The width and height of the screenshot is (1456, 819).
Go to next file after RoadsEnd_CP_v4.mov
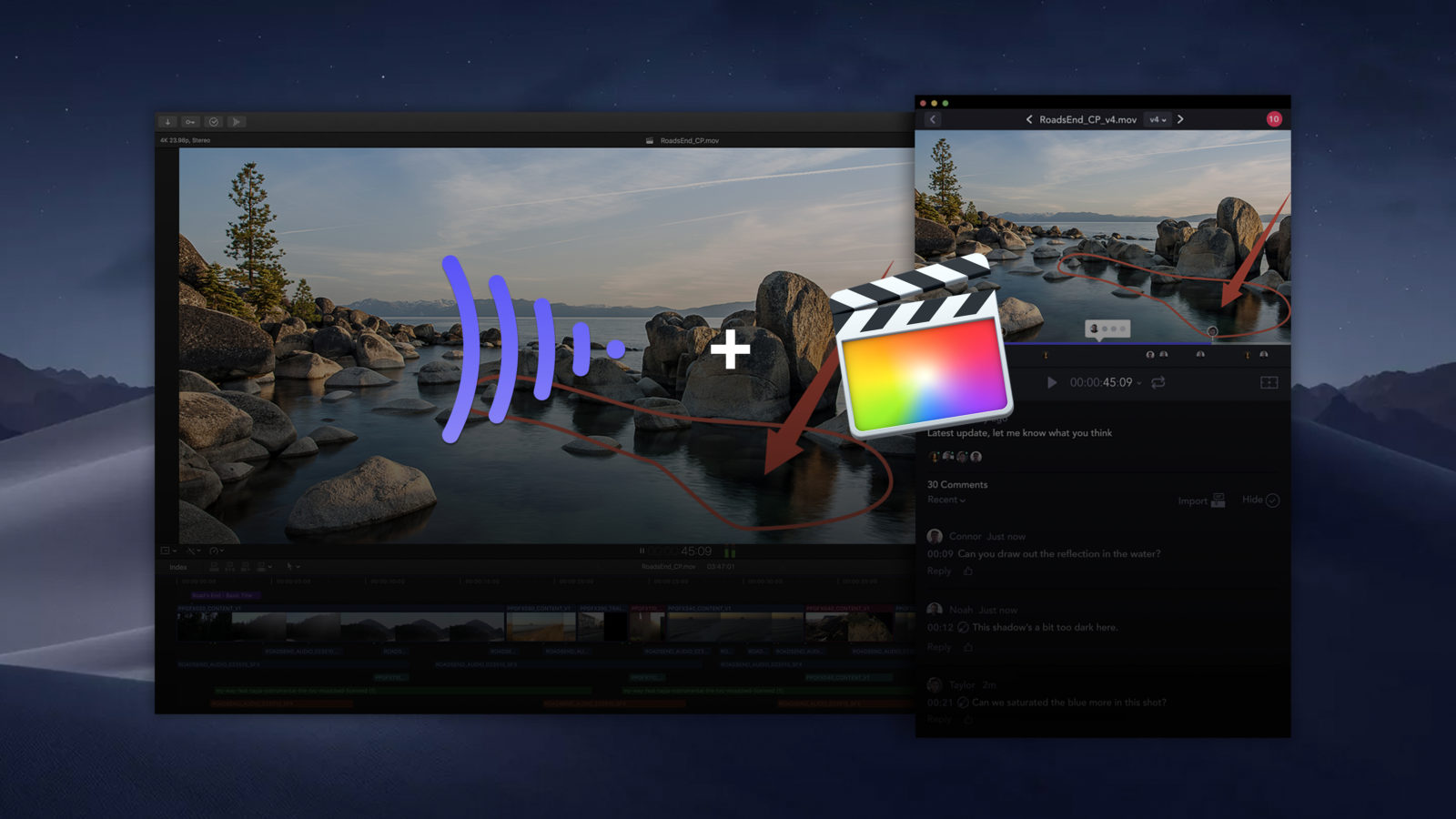click(1180, 119)
